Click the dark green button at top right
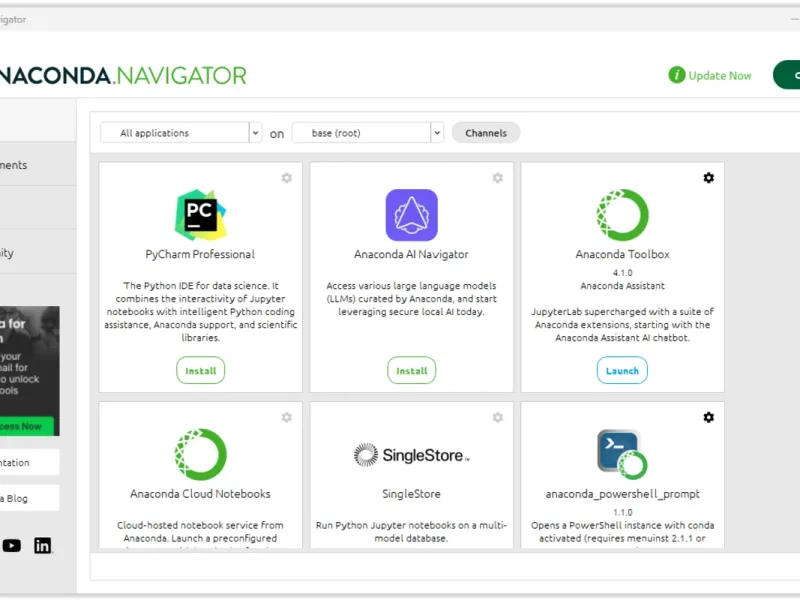The width and height of the screenshot is (800, 600). (x=786, y=75)
